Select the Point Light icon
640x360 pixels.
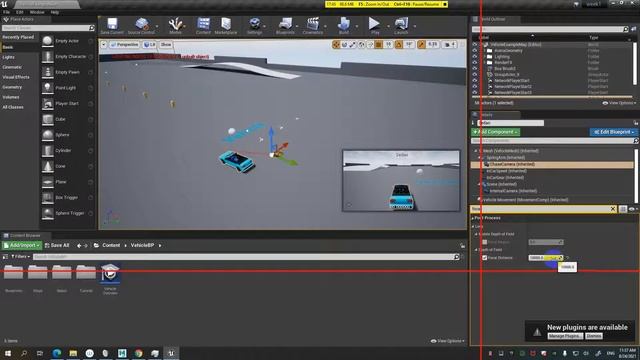[48, 88]
